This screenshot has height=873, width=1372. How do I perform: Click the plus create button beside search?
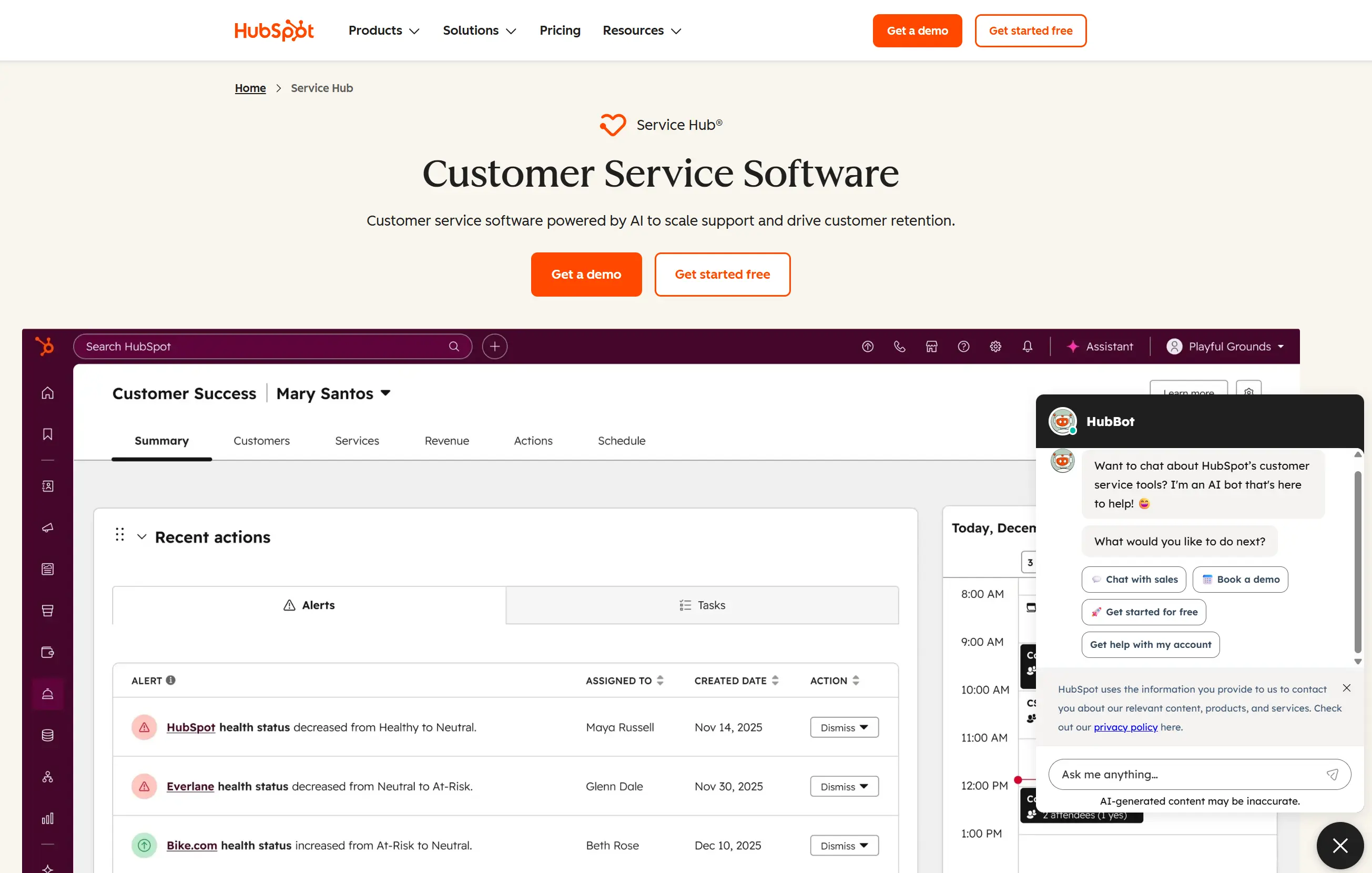coord(494,347)
